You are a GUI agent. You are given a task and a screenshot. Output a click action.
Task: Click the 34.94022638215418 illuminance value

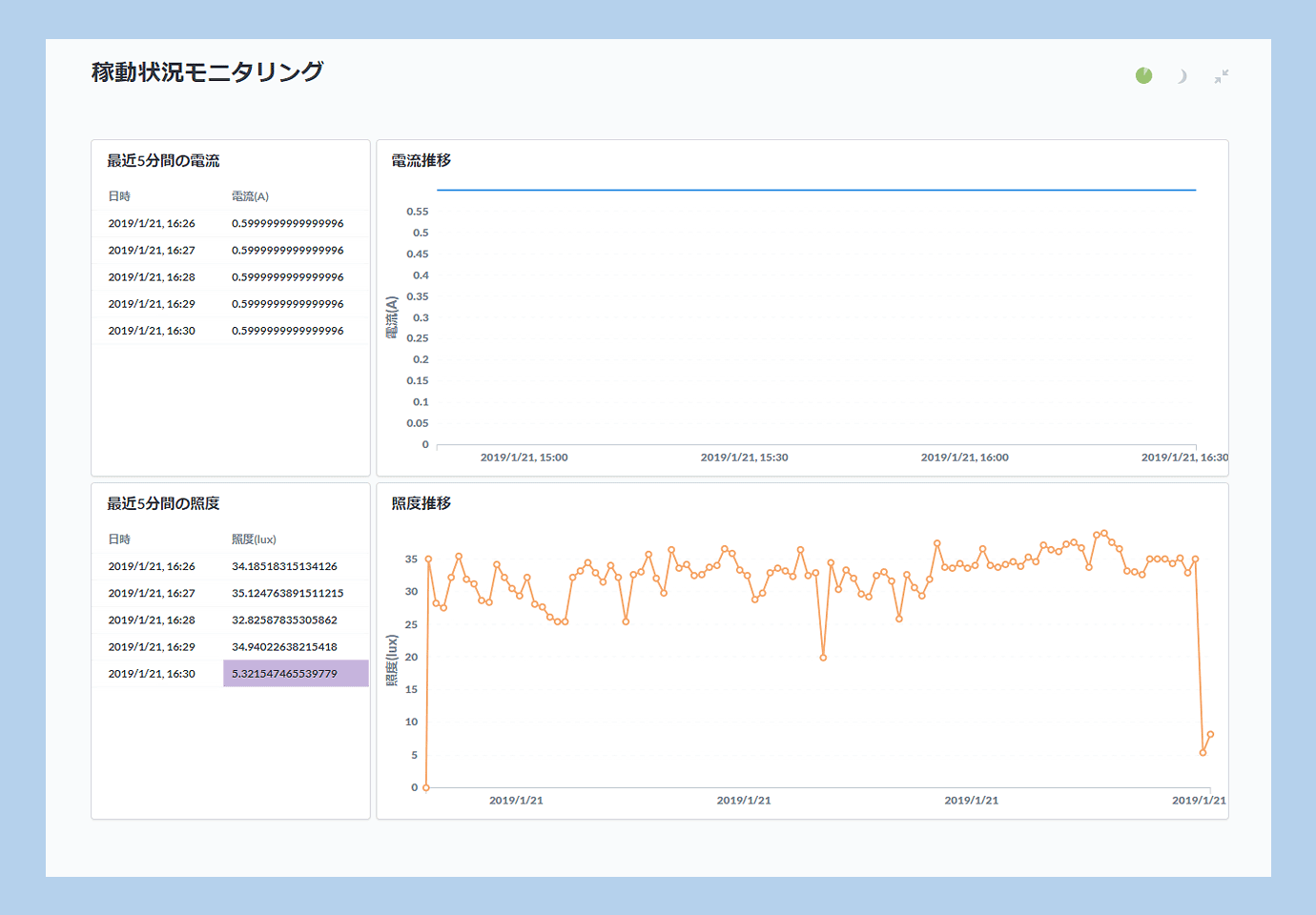(284, 646)
